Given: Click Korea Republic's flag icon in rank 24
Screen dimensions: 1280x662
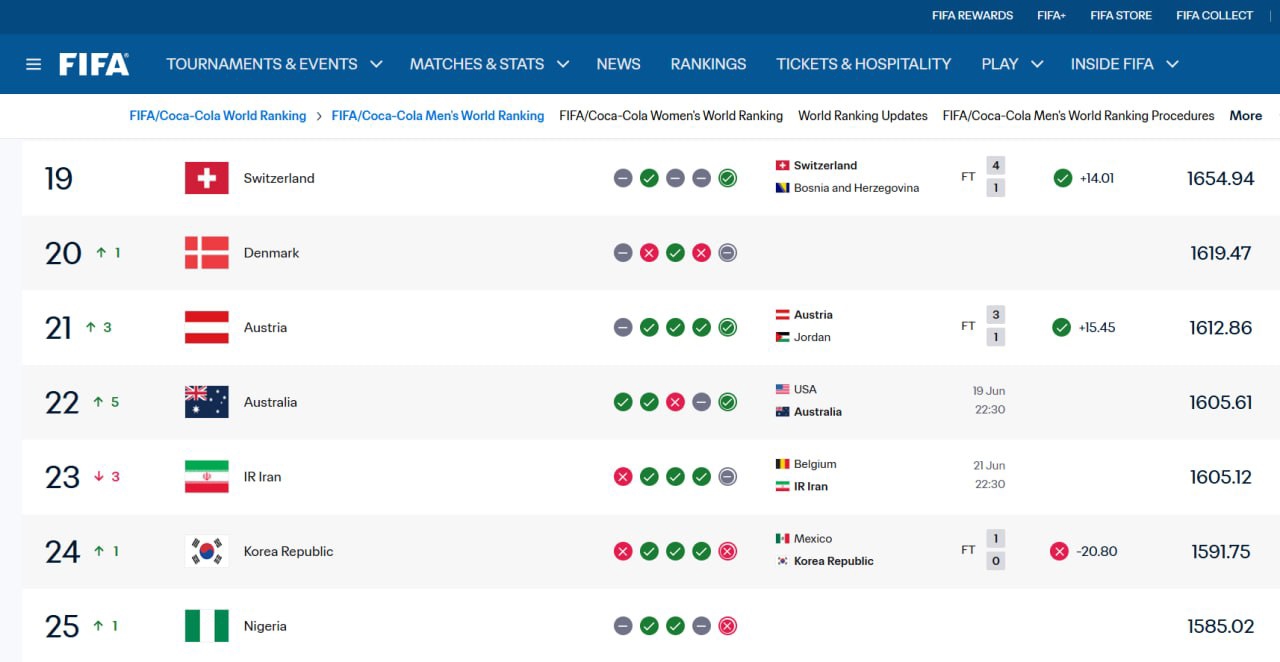Looking at the screenshot, I should (x=207, y=551).
